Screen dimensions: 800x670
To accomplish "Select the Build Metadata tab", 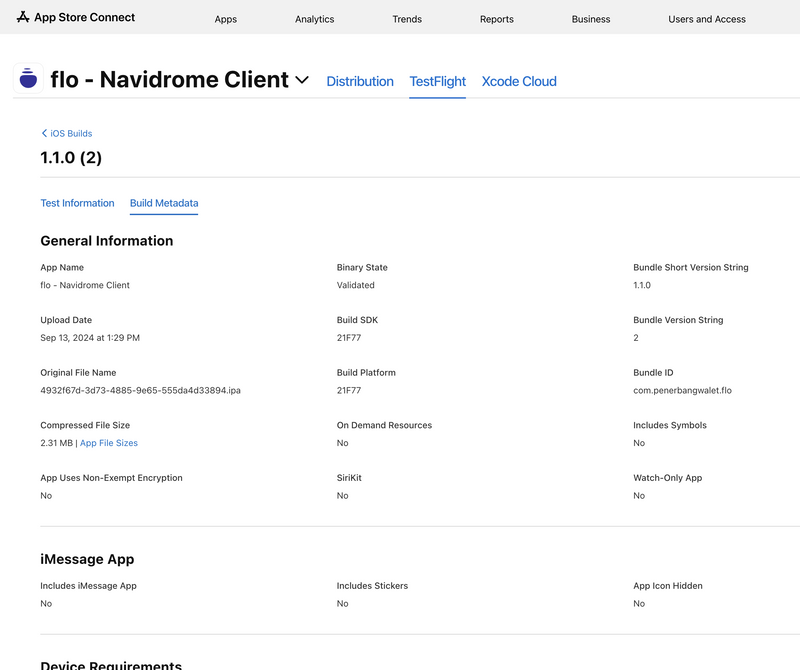I will [164, 203].
